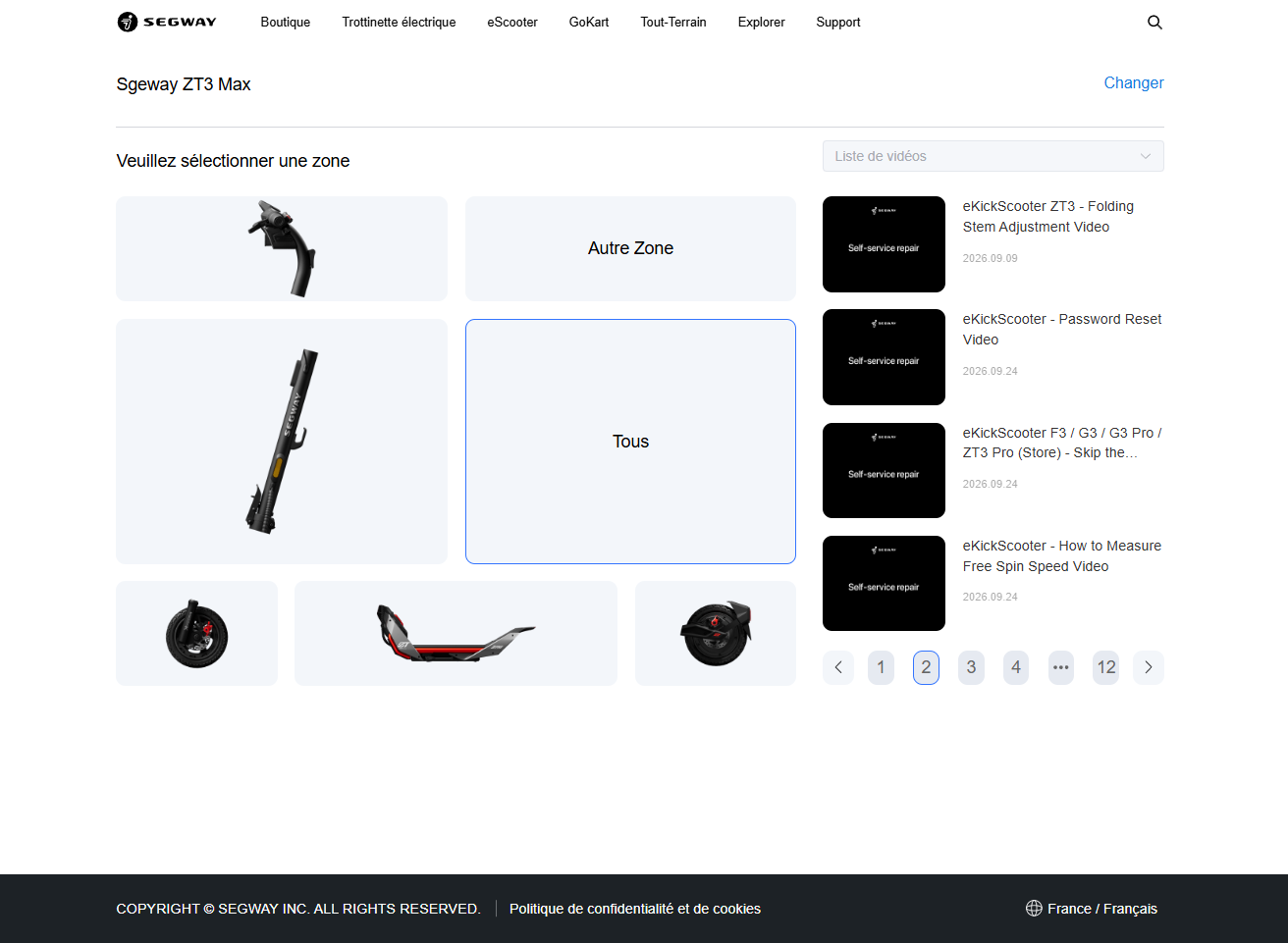Select the Autre Zone card
The width and height of the screenshot is (1288, 943).
coord(630,248)
